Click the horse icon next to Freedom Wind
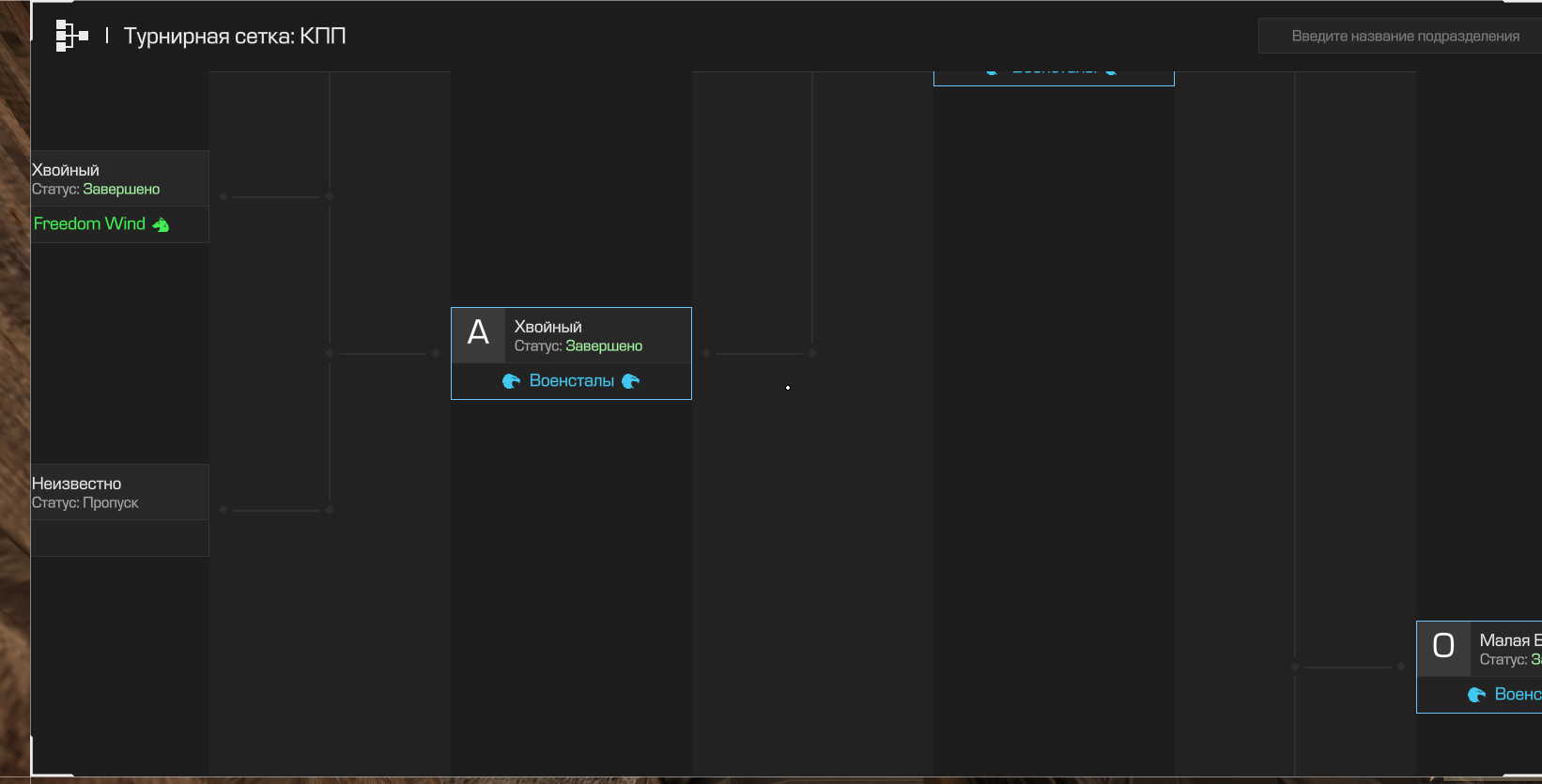Screen dimensions: 1542x784 tap(161, 224)
